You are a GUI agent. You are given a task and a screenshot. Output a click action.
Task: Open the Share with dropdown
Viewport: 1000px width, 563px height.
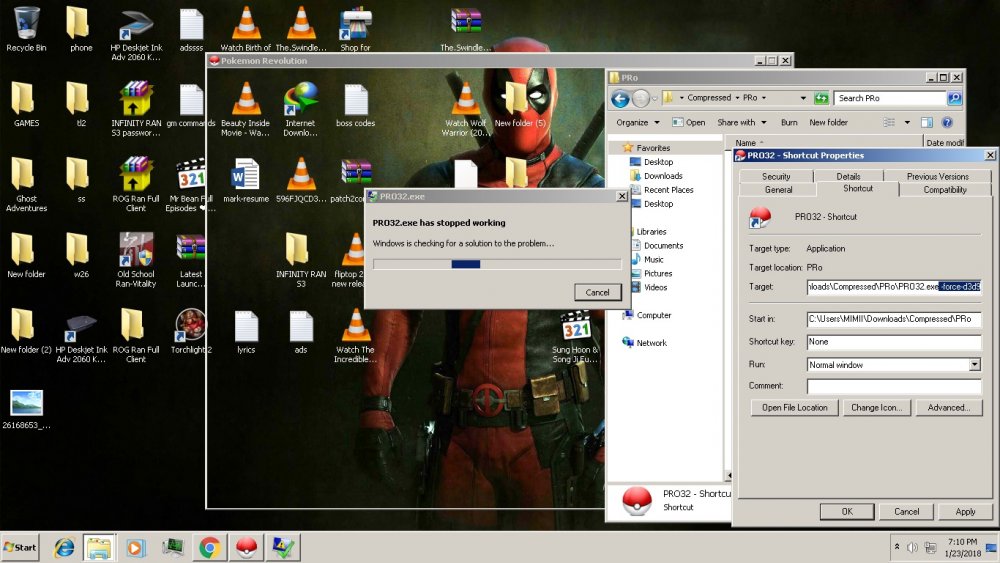(x=741, y=122)
